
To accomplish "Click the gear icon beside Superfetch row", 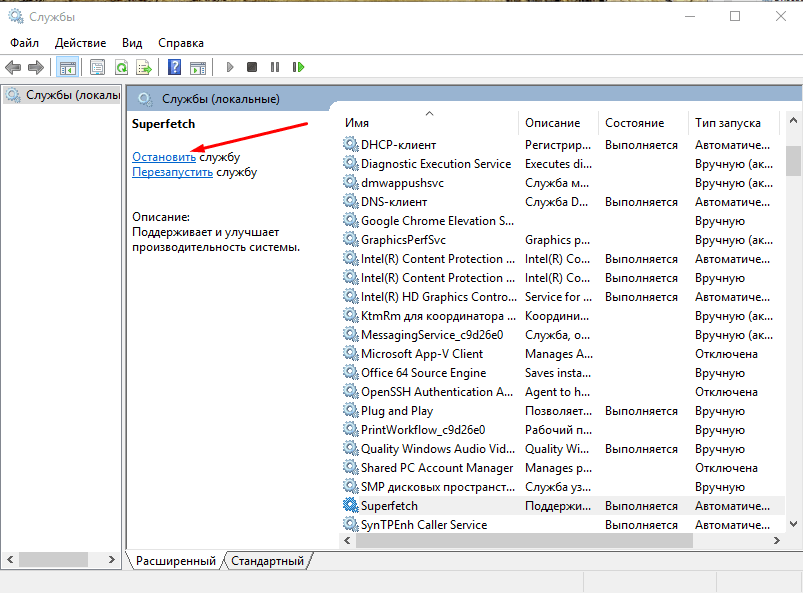I will click(350, 505).
